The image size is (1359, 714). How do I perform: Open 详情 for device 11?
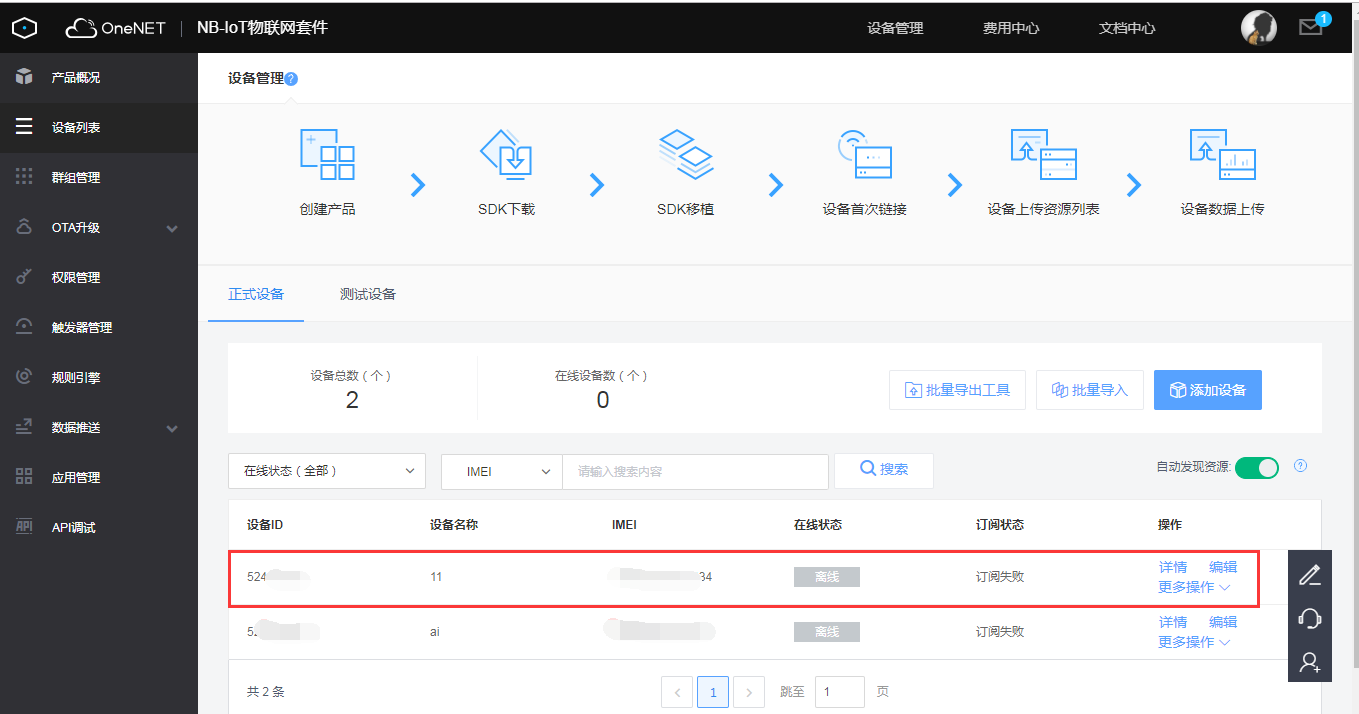(x=1173, y=567)
